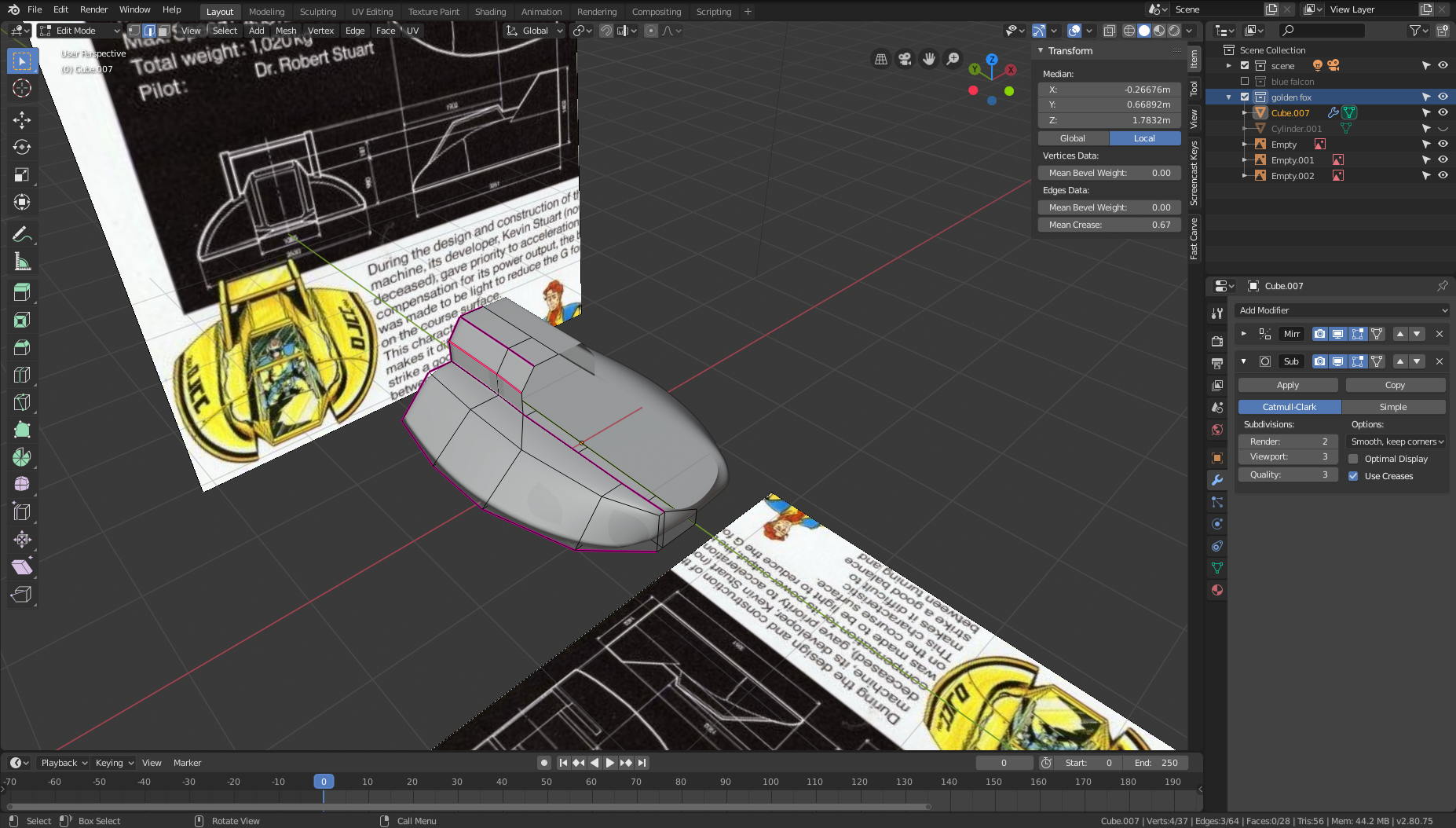This screenshot has width=1456, height=828.
Task: Toggle X-ray mode in header
Action: 1109,31
